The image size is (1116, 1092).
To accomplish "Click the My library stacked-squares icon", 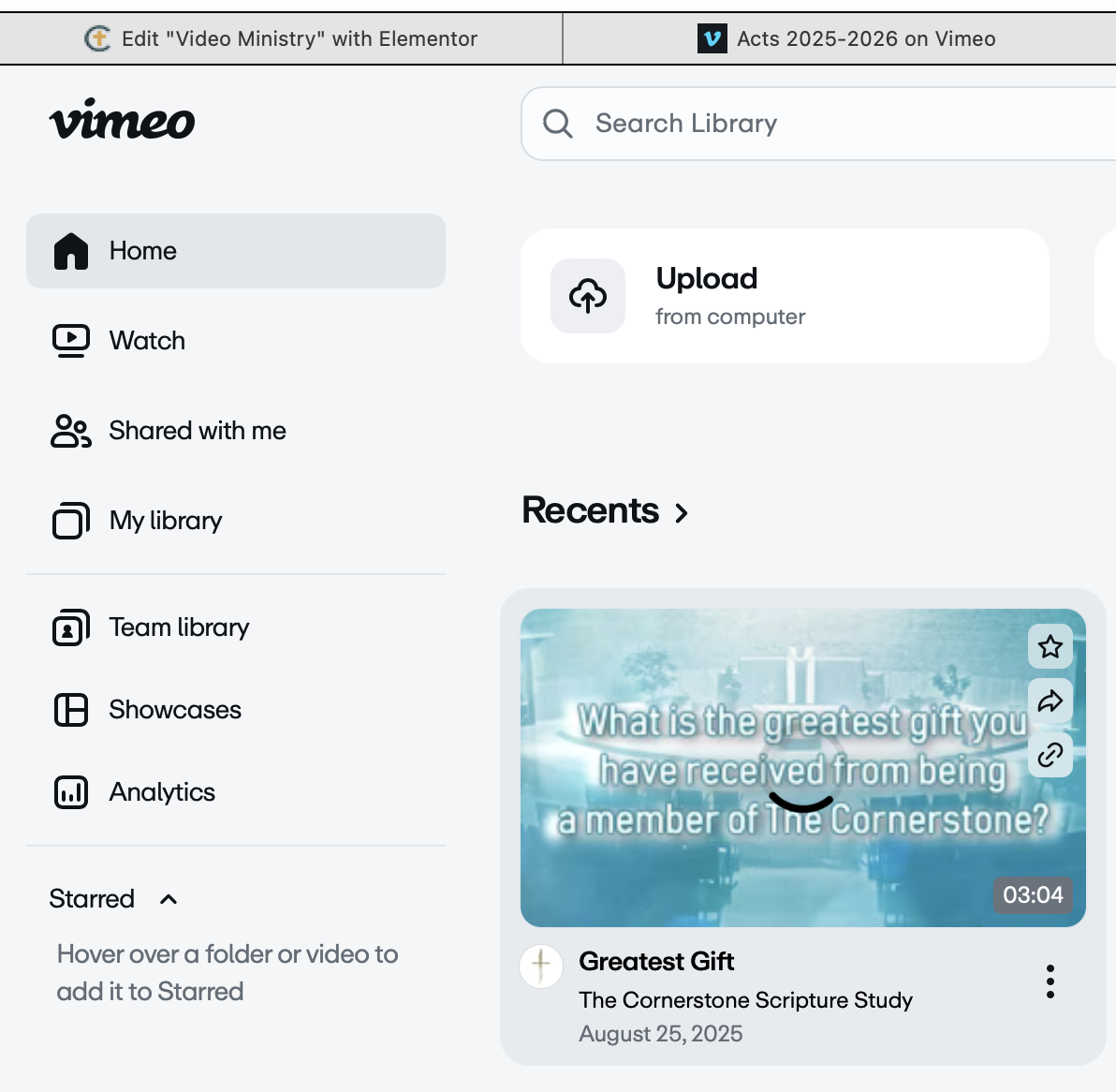I will tap(71, 521).
